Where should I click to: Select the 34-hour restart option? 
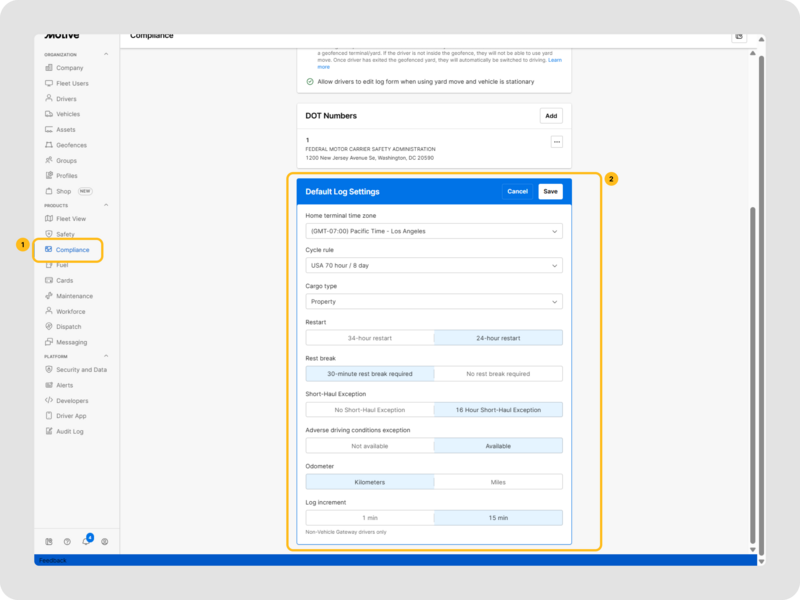point(369,338)
